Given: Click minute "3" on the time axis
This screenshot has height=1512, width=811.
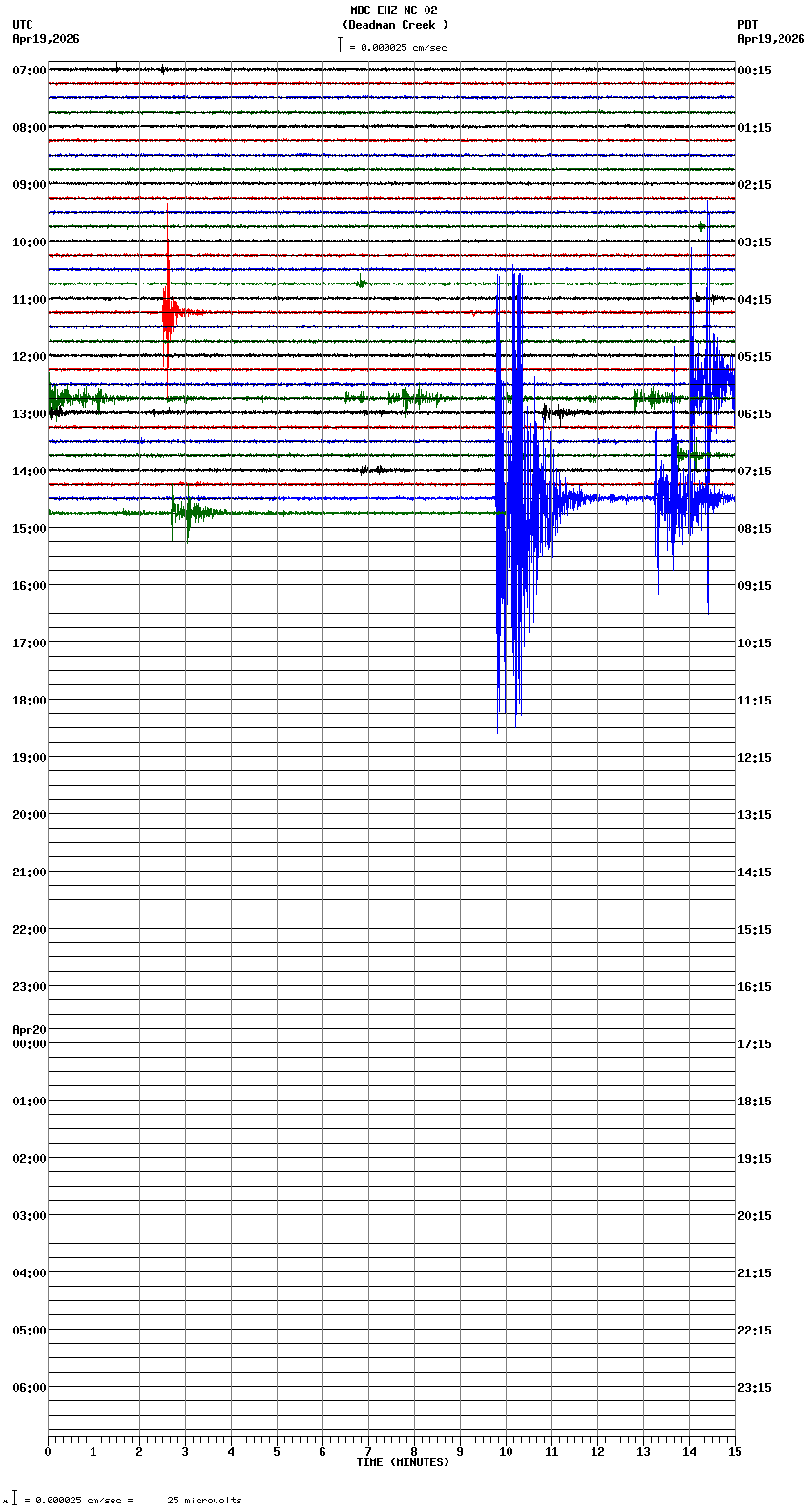Looking at the screenshot, I should pyautogui.click(x=185, y=1452).
